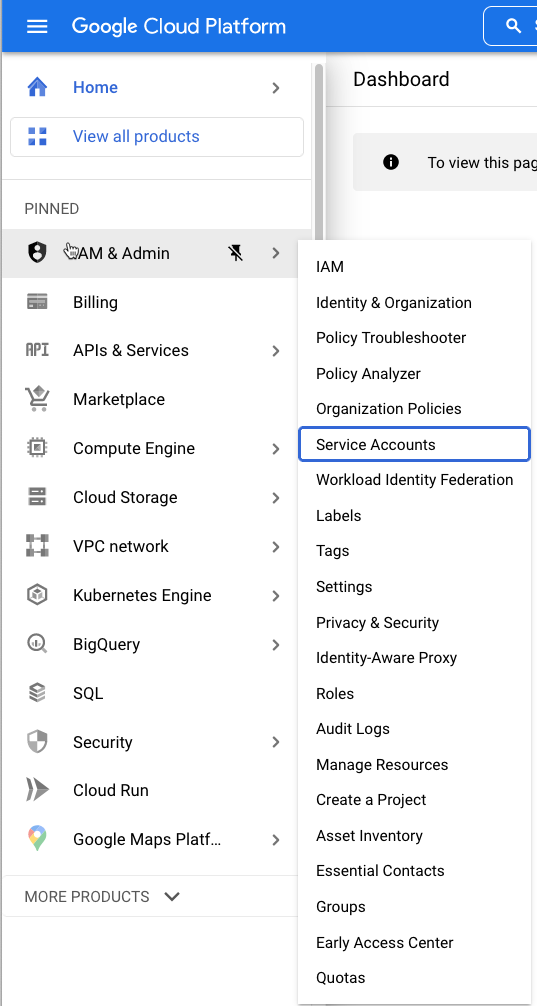Image resolution: width=537 pixels, height=1006 pixels.
Task: Click the Marketplace cart icon
Action: point(37,399)
